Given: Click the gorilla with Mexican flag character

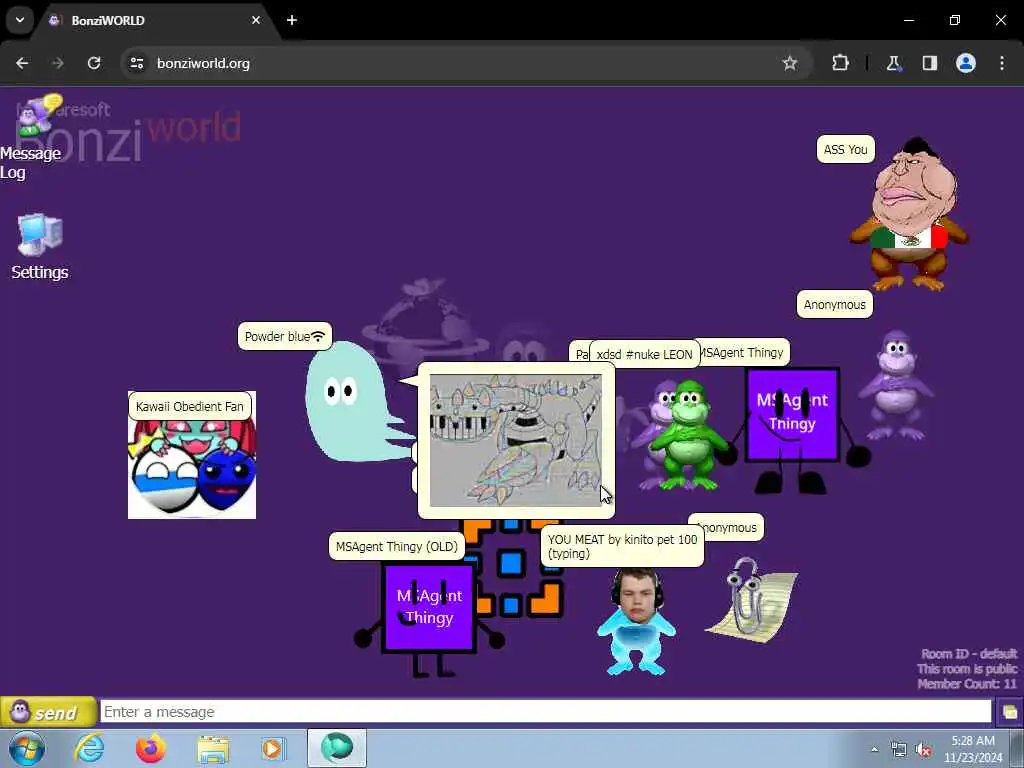Looking at the screenshot, I should tap(909, 214).
